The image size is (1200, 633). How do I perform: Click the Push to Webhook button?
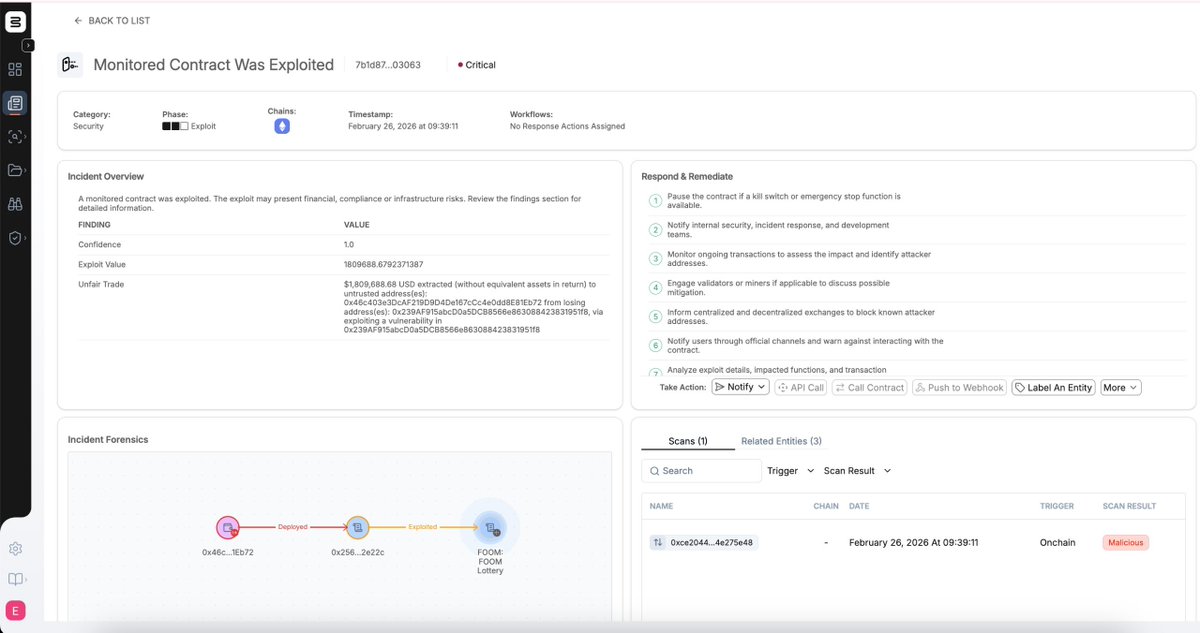click(x=959, y=387)
